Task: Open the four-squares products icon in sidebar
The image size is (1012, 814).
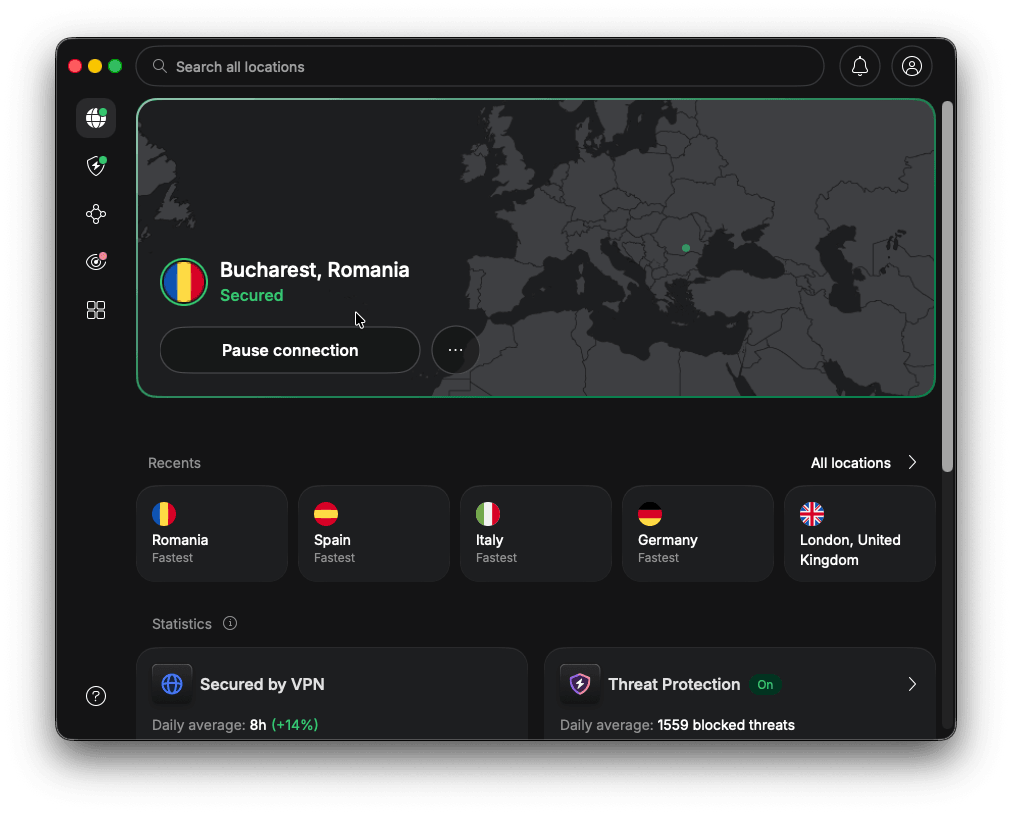Action: (96, 310)
